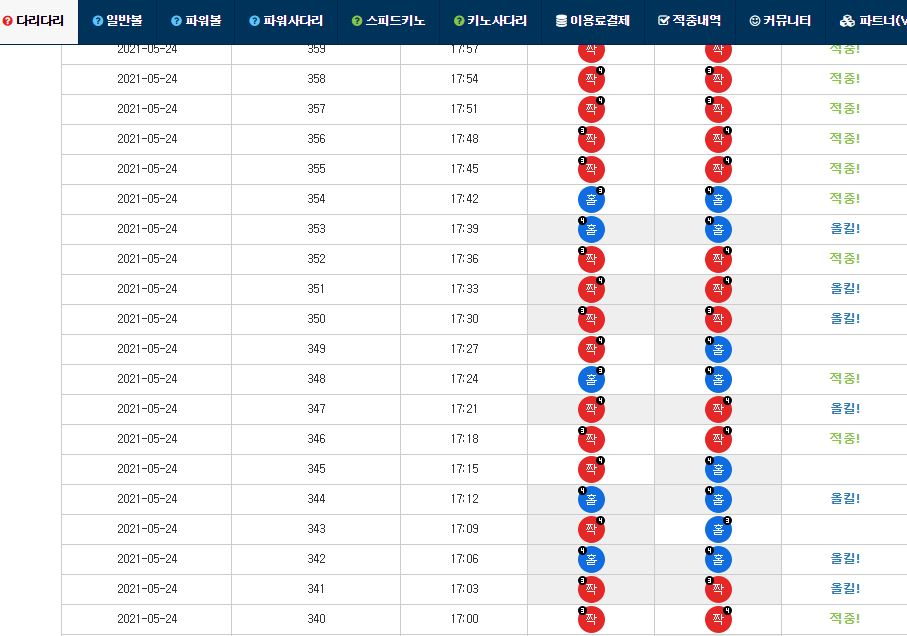Click the checkbox icon beside 적중내역
The width and height of the screenshot is (907, 636).
coord(664,21)
